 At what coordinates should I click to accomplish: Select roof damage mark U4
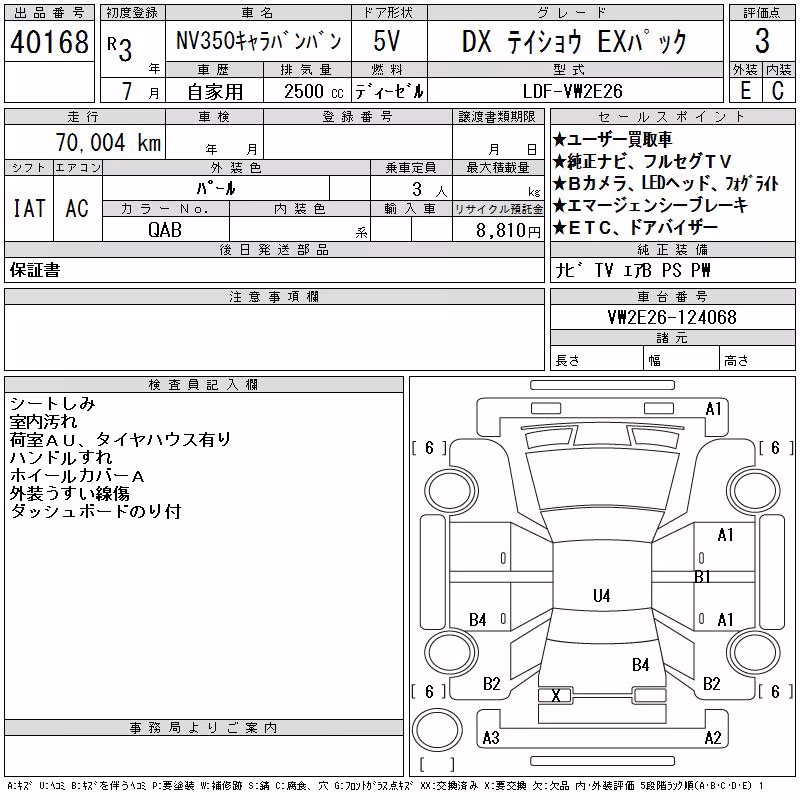click(x=602, y=595)
